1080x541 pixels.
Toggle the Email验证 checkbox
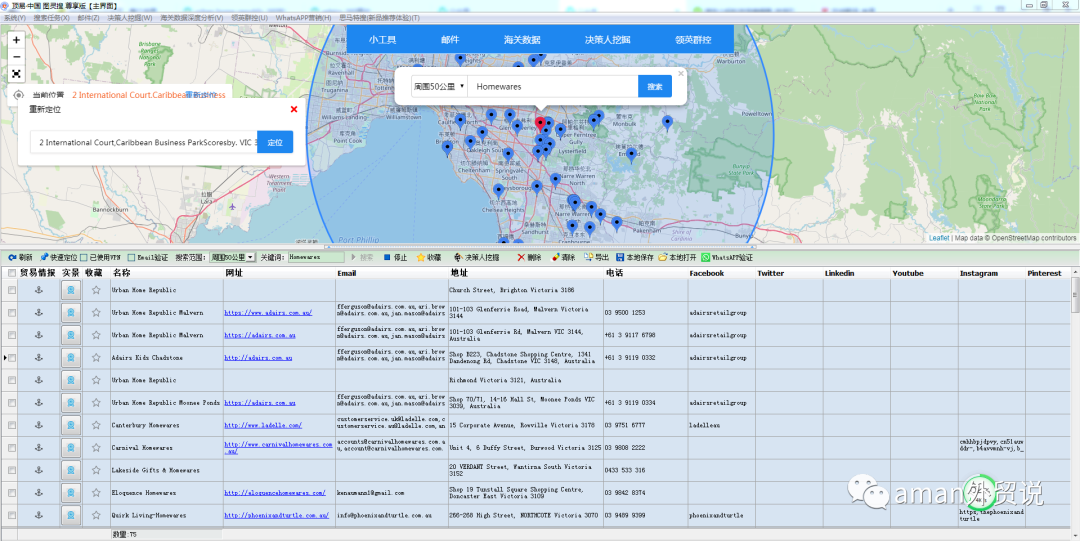tap(131, 257)
